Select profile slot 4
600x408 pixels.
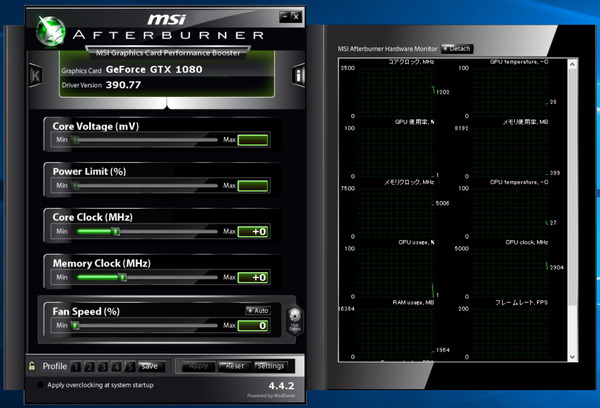pyautogui.click(x=116, y=367)
